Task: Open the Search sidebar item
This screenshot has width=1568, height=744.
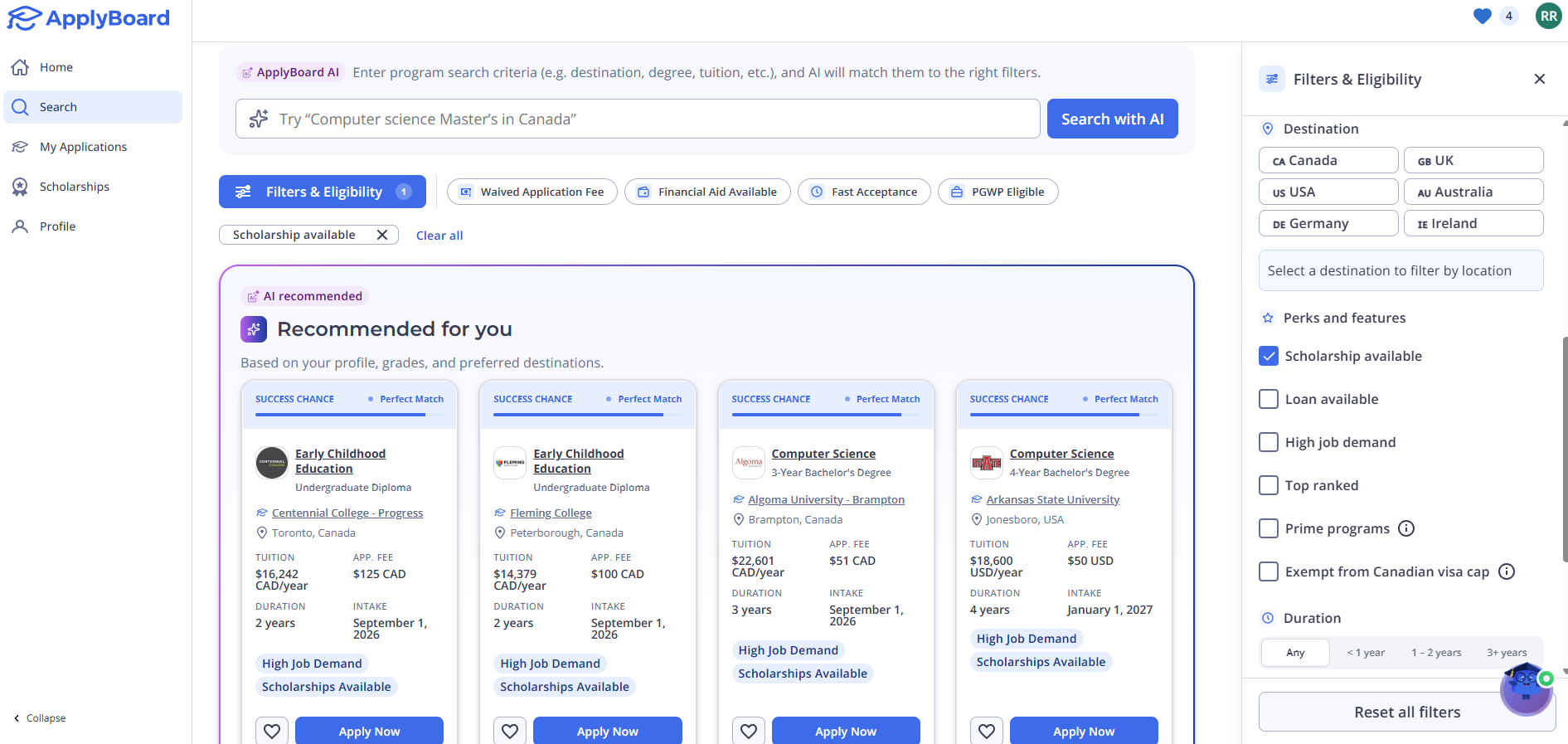Action: [x=93, y=107]
